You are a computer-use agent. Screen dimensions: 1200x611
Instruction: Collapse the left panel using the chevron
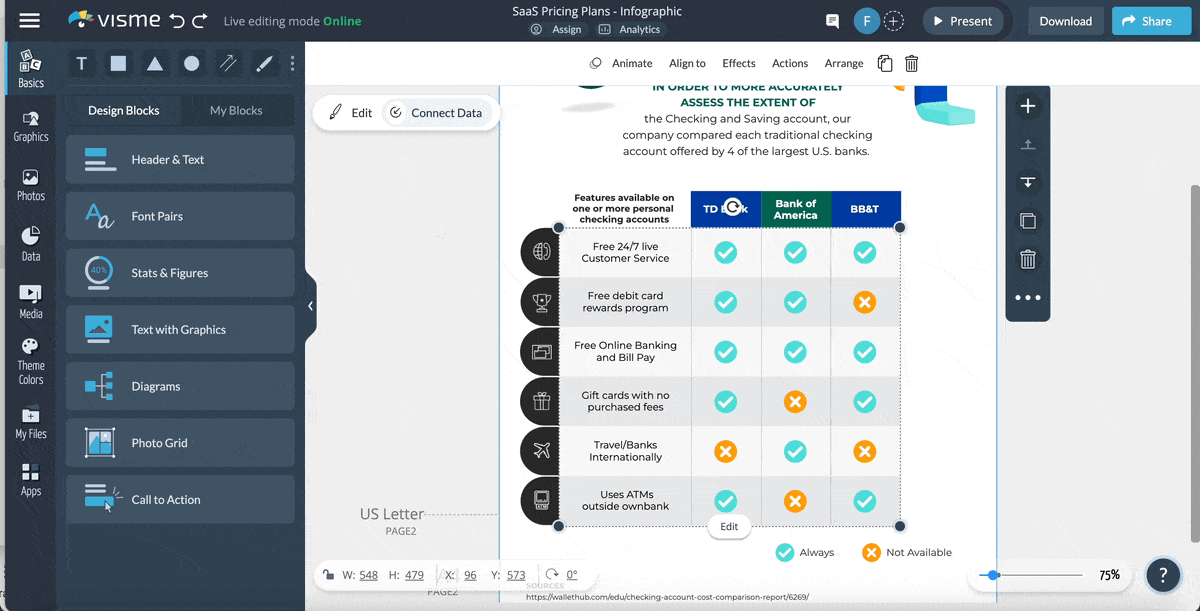point(310,305)
